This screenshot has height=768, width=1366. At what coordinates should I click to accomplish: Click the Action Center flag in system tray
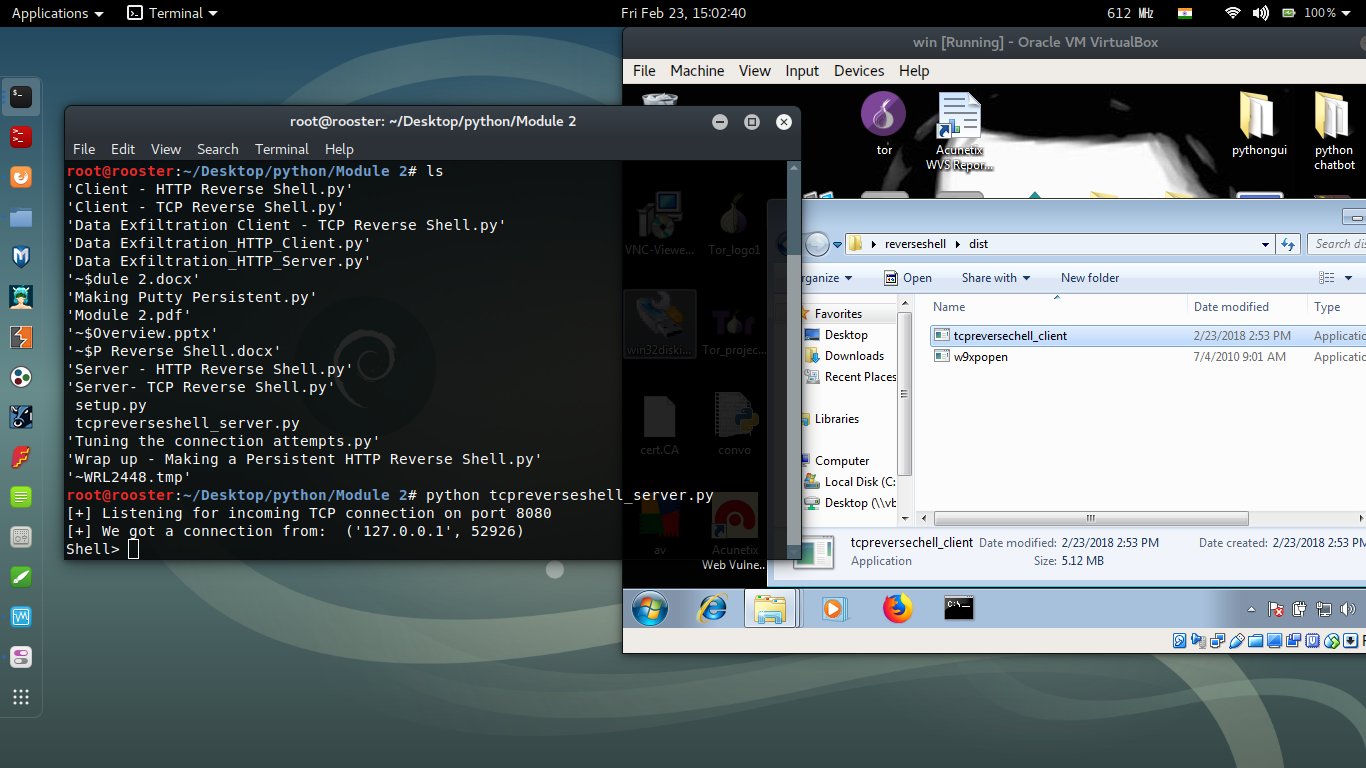point(1275,609)
